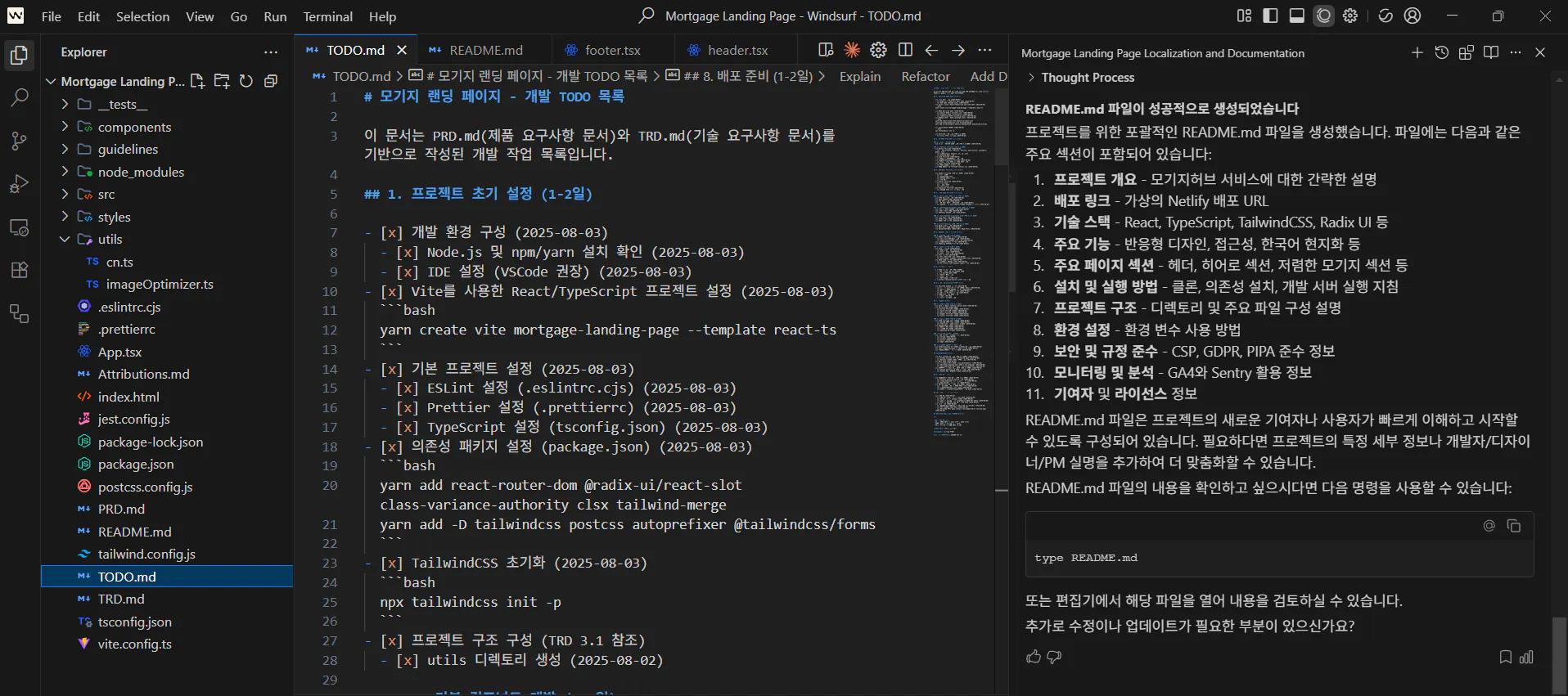Image resolution: width=1568 pixels, height=696 pixels.
Task: Open the Source Control view
Action: pyautogui.click(x=20, y=141)
